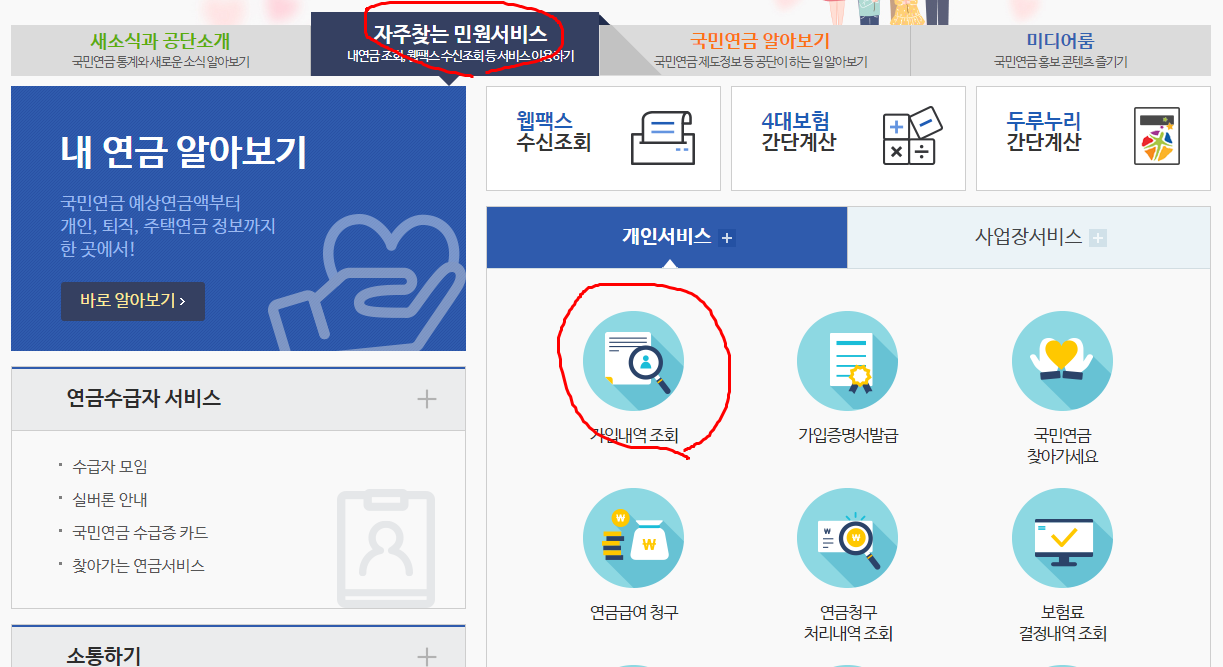The width and height of the screenshot is (1223, 667).
Task: Click the 바로 알아보기 button
Action: pos(133,301)
